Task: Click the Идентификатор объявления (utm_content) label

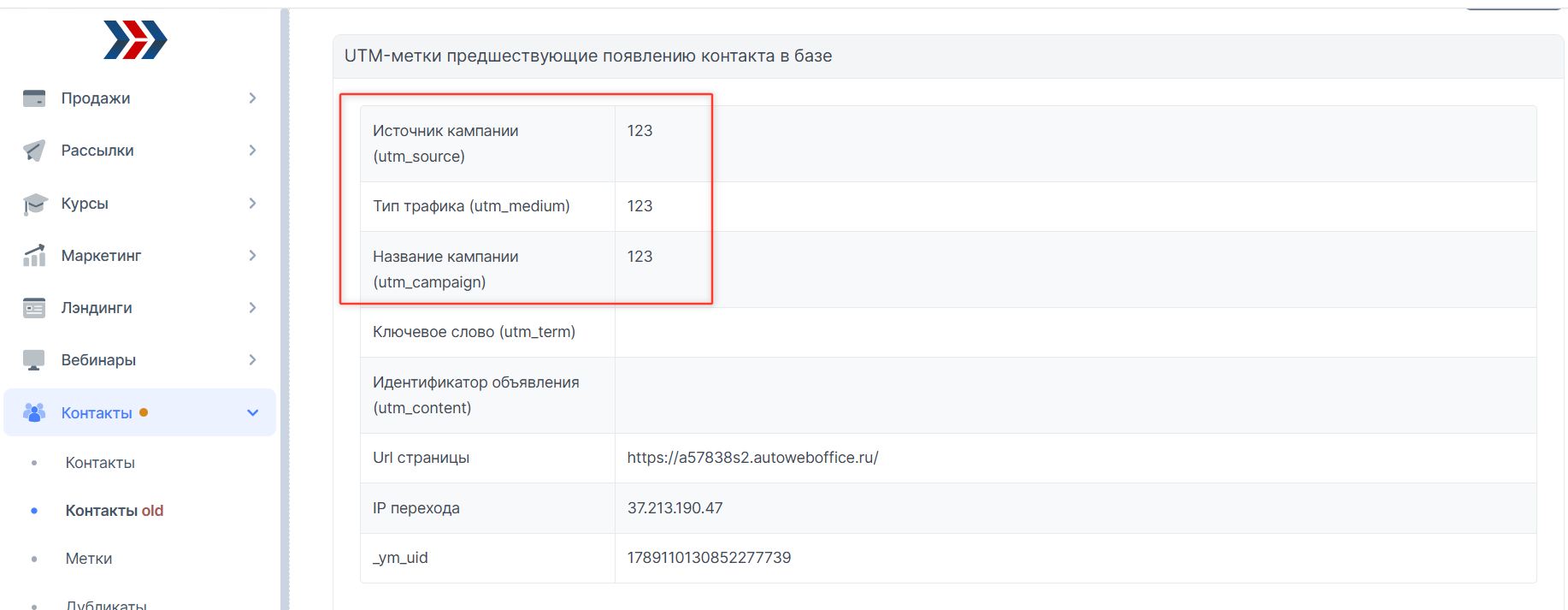Action: point(476,395)
